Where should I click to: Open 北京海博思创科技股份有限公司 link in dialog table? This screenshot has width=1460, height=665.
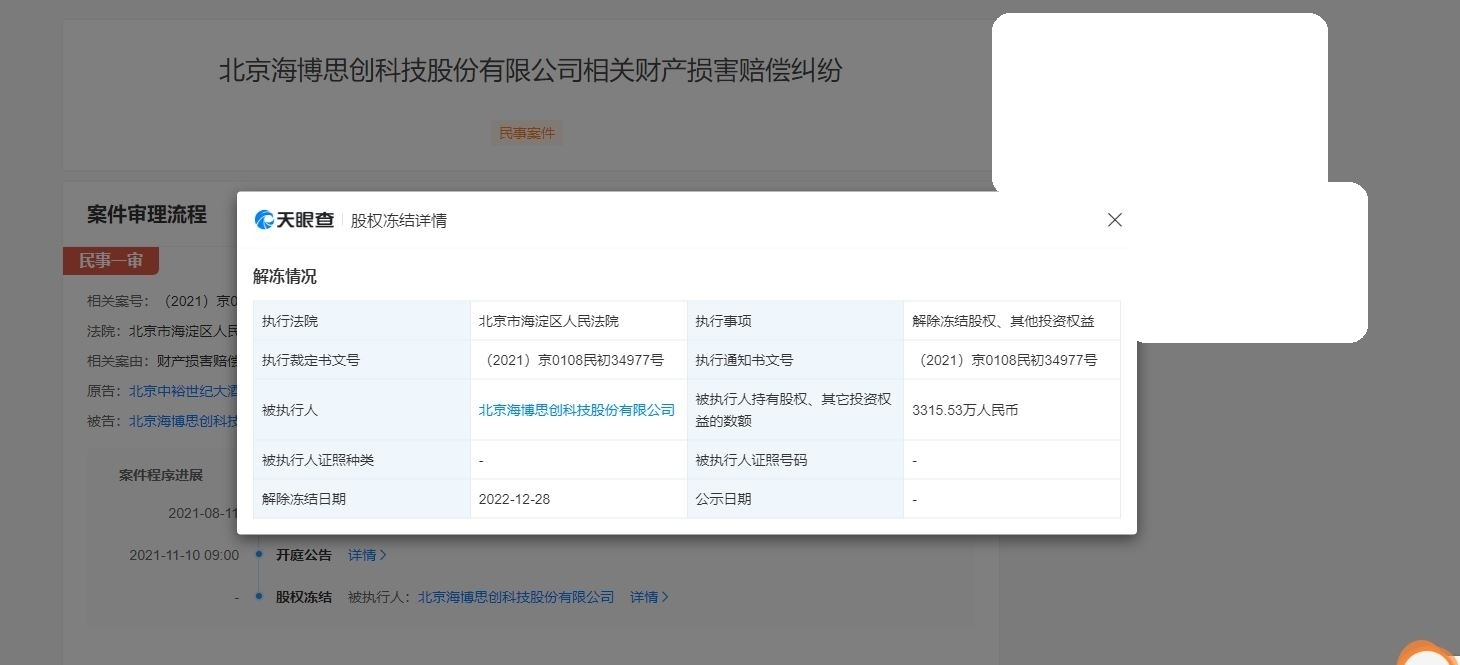[577, 410]
